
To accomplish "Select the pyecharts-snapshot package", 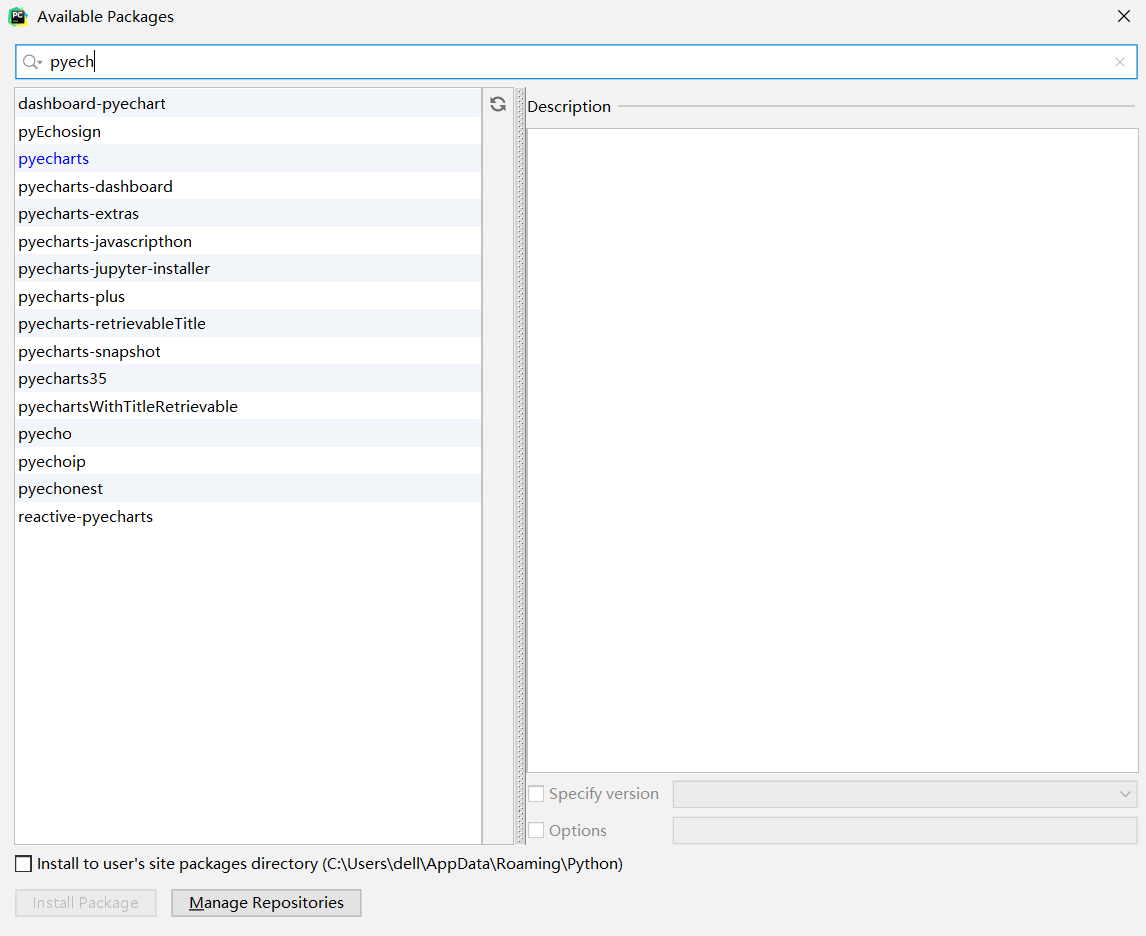I will point(89,351).
